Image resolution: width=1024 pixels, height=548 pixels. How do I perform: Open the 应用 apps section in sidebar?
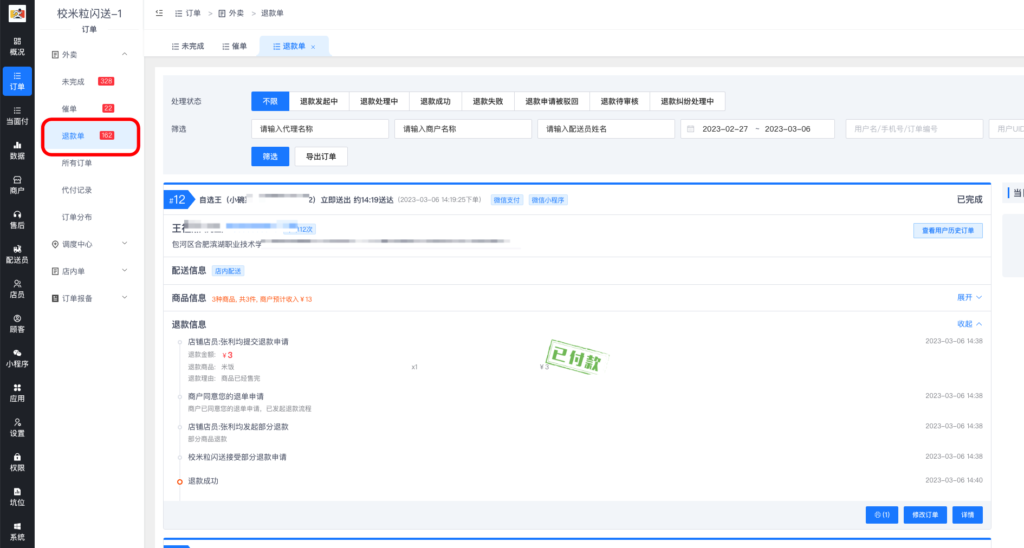pos(17,393)
